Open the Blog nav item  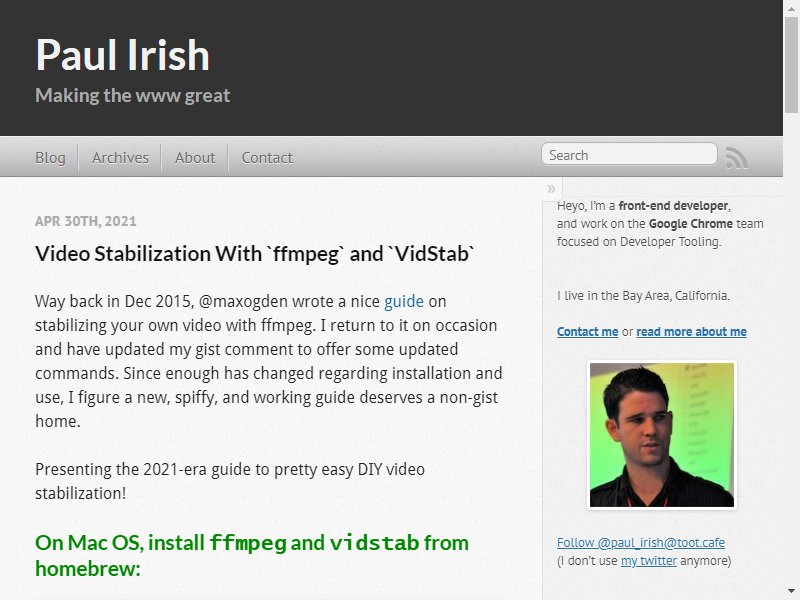click(50, 158)
